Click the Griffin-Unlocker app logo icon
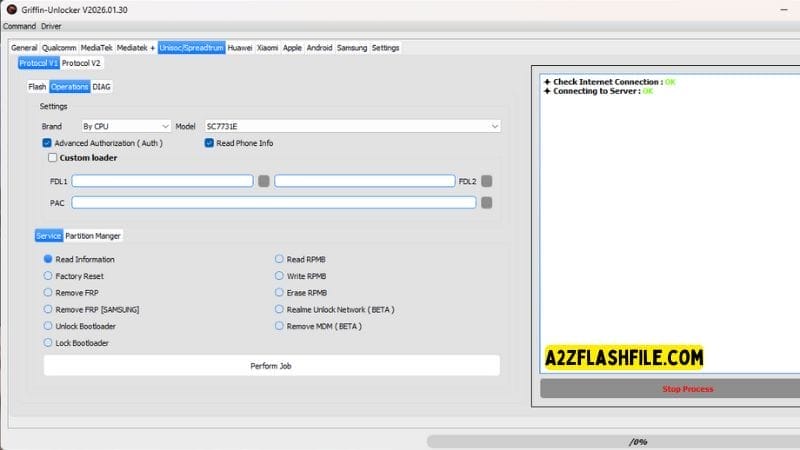Image resolution: width=800 pixels, height=450 pixels. (11, 10)
